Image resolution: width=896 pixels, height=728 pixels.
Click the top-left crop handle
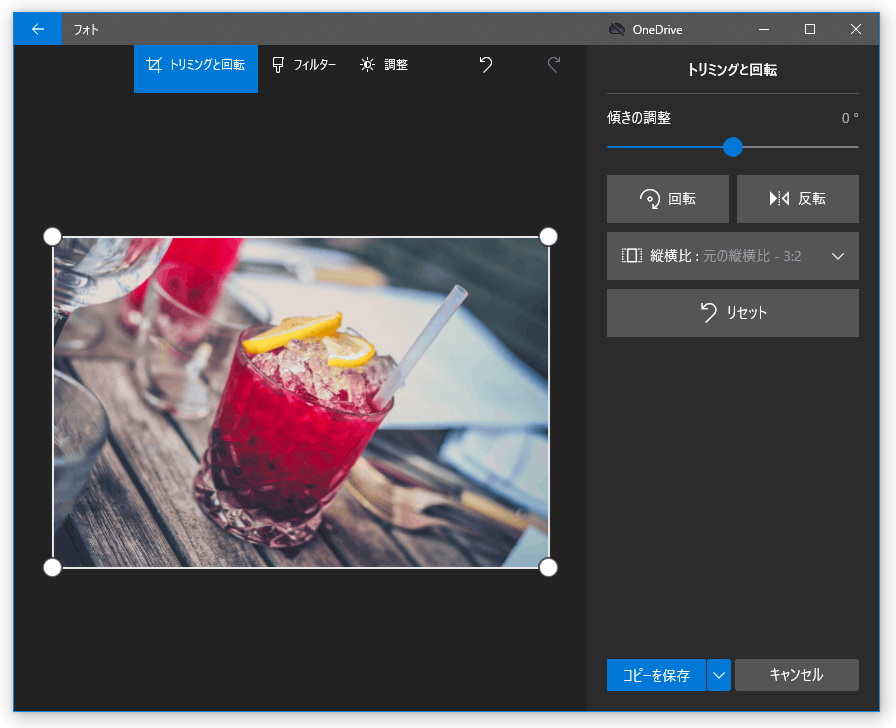pyautogui.click(x=53, y=237)
